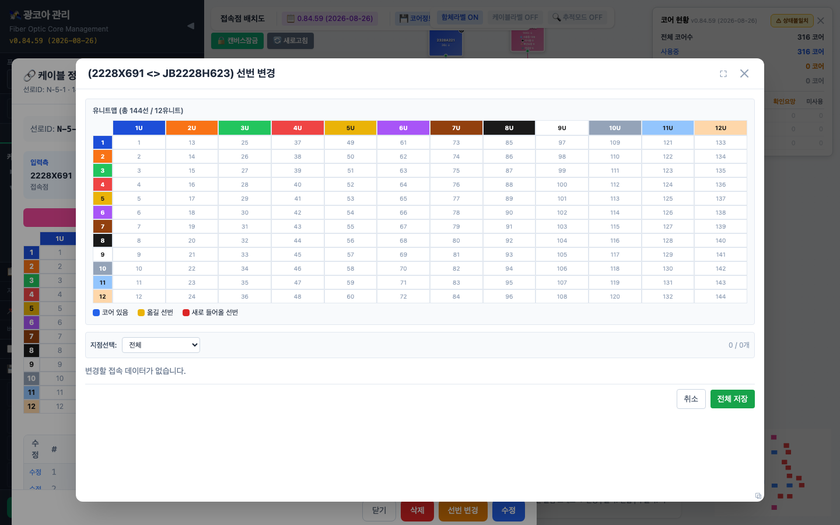
Task: Select the 6U purple unit header
Action: (x=403, y=128)
